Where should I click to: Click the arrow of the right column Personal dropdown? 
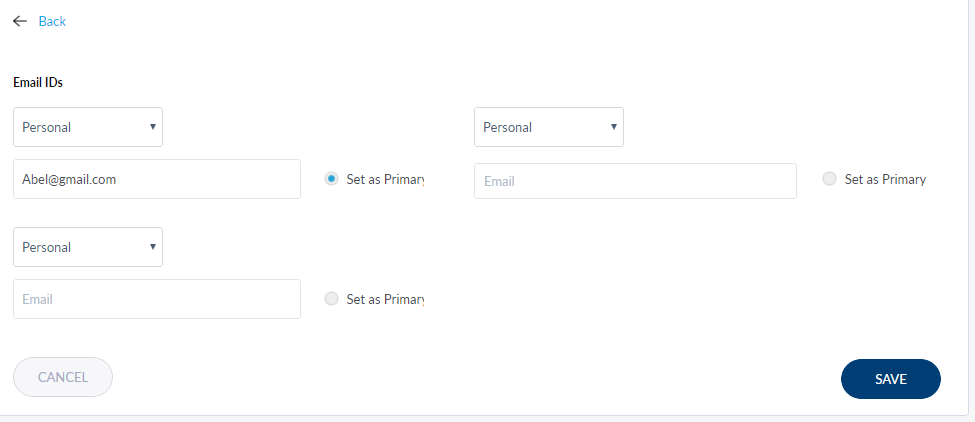pos(613,127)
